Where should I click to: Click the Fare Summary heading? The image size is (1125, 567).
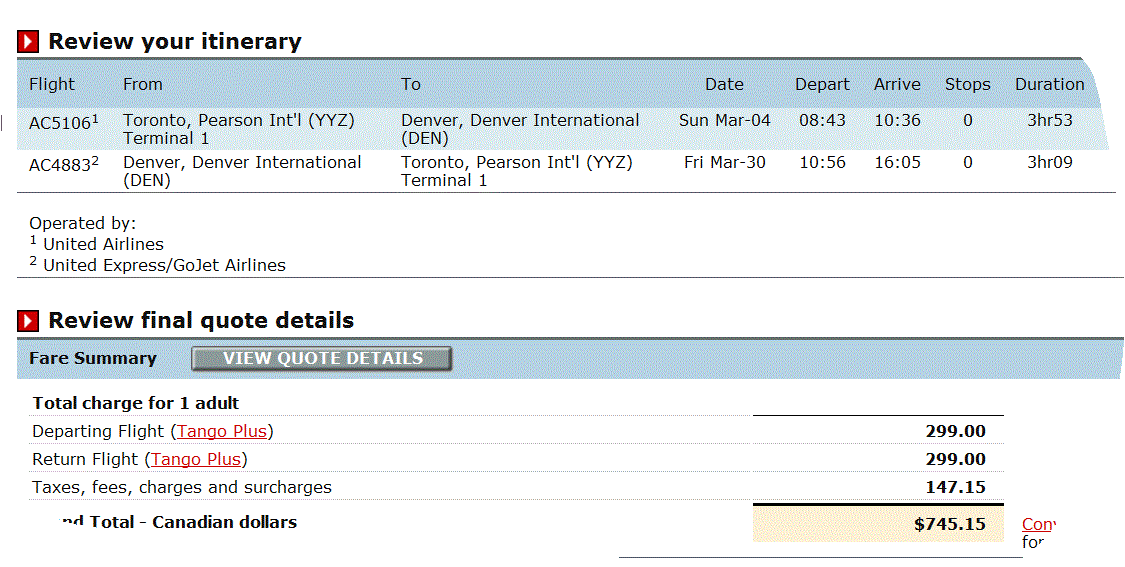[93, 358]
